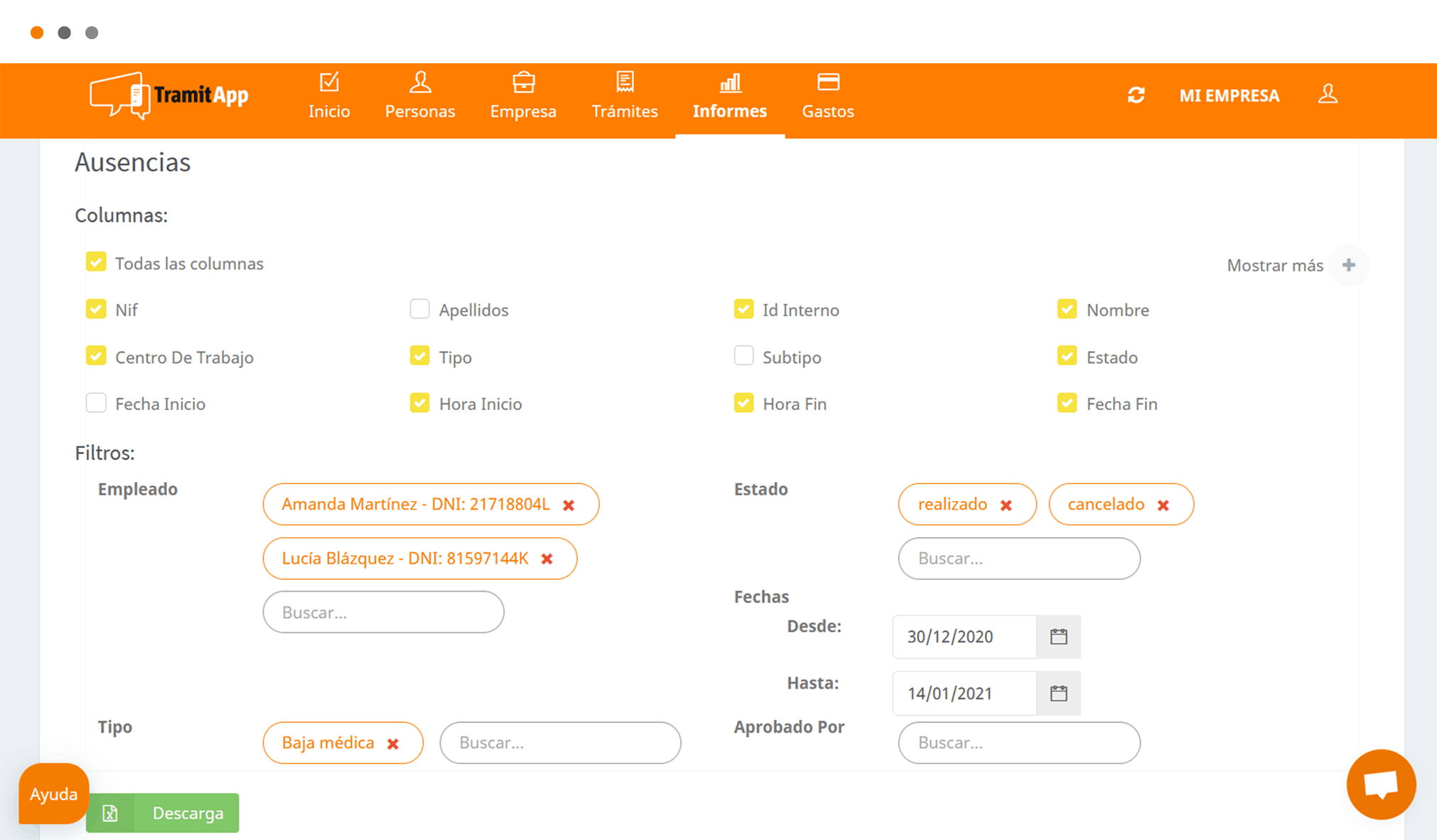Open Empresa section
The height and width of the screenshot is (840, 1437).
click(523, 97)
